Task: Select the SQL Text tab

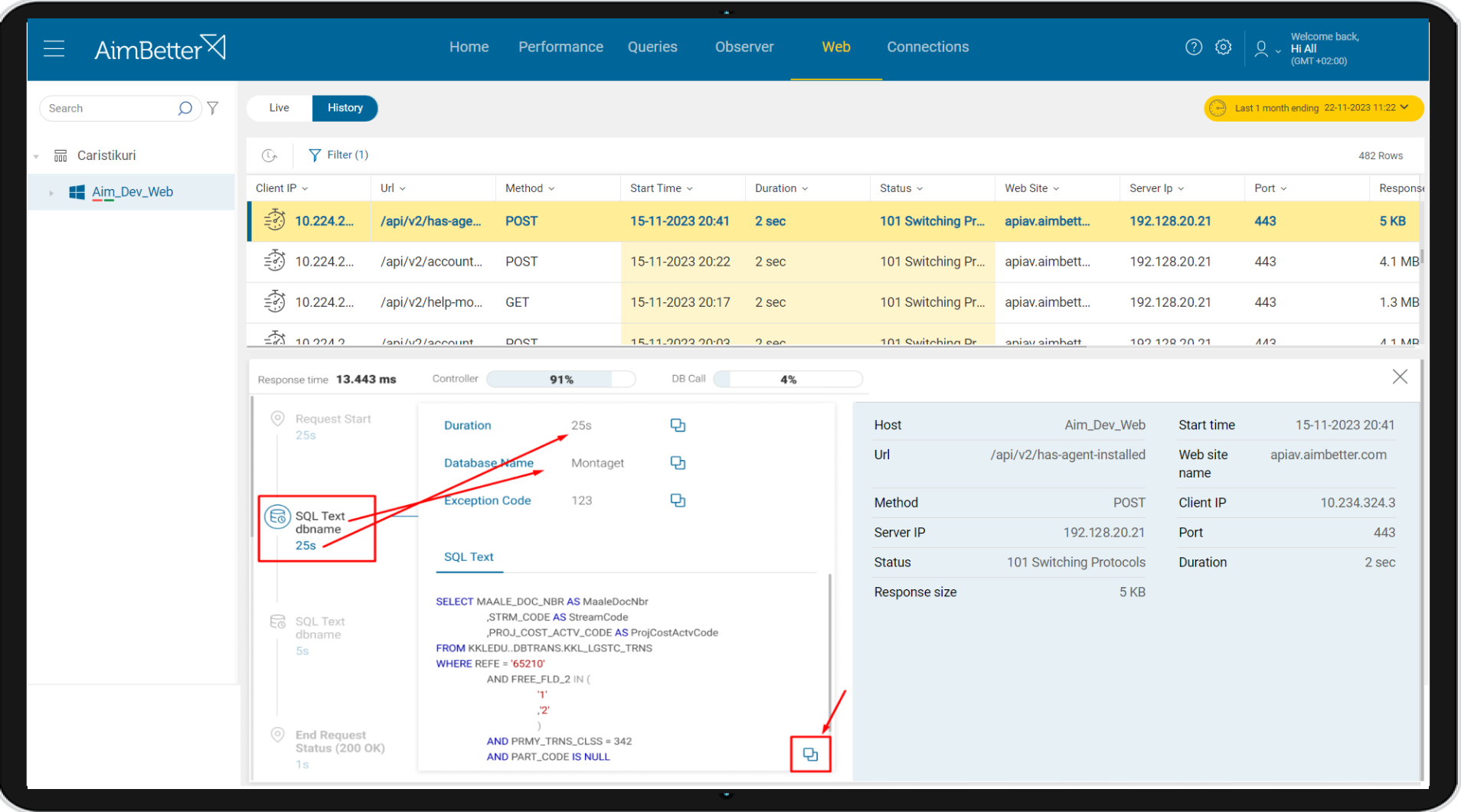Action: pyautogui.click(x=469, y=557)
